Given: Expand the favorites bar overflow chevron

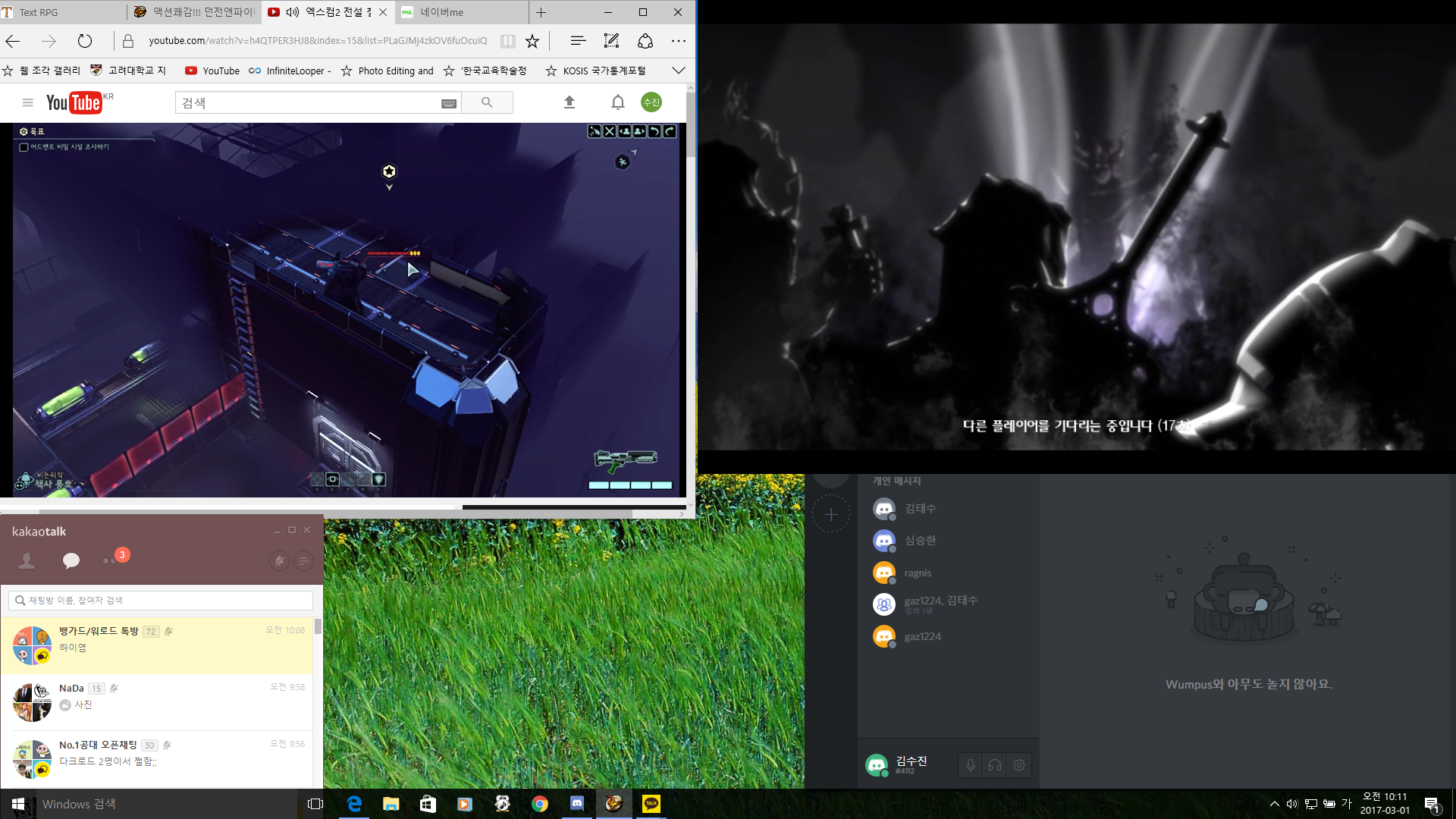Looking at the screenshot, I should click(679, 71).
